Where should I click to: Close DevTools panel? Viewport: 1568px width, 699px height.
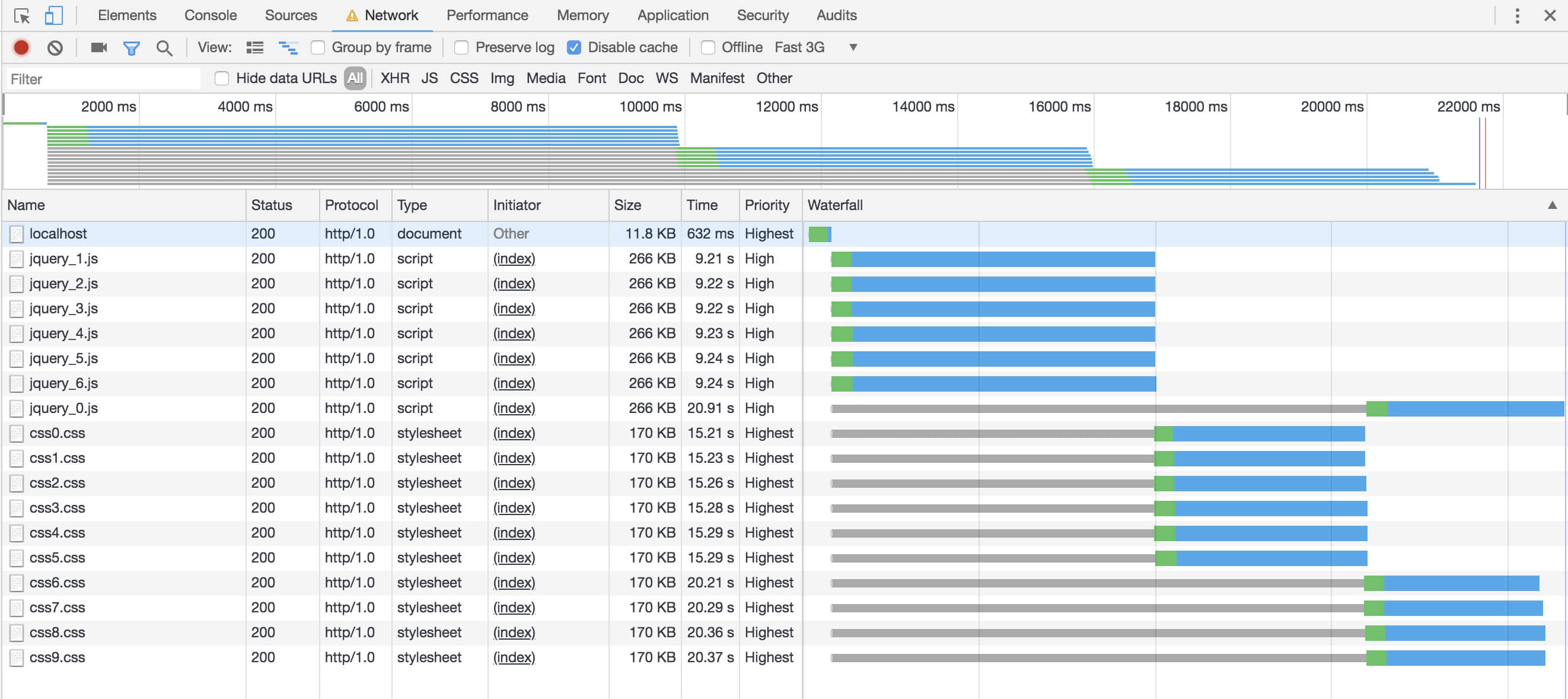(x=1550, y=16)
